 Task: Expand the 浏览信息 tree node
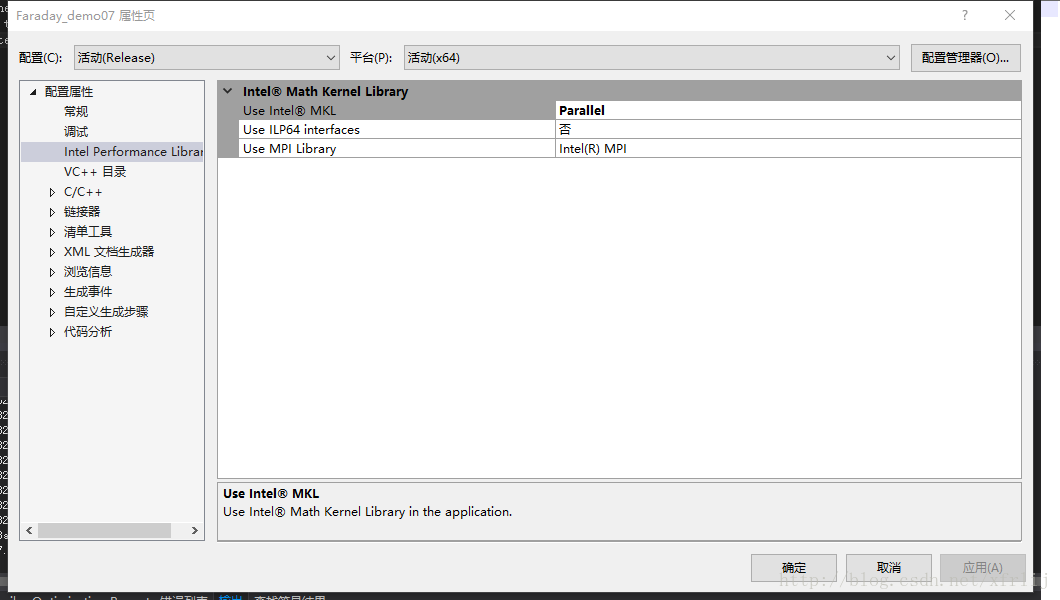click(x=52, y=272)
